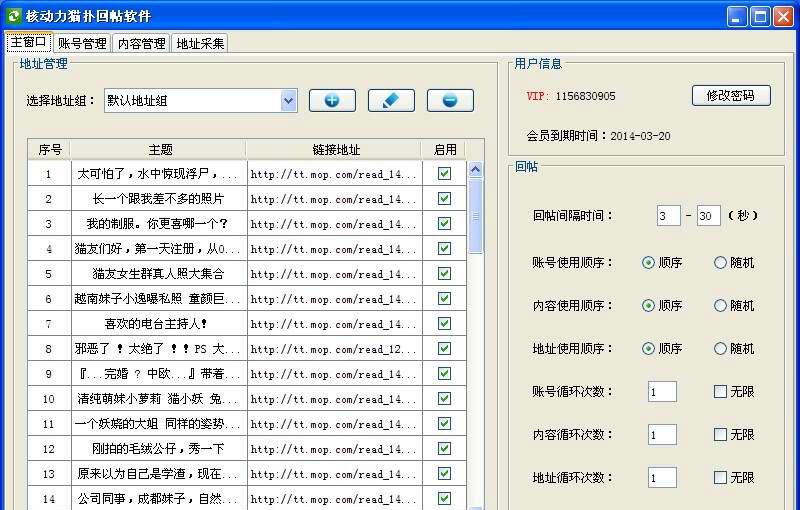The image size is (800, 510).
Task: Select topic 原来以为自己是学渣
Action: (x=158, y=474)
